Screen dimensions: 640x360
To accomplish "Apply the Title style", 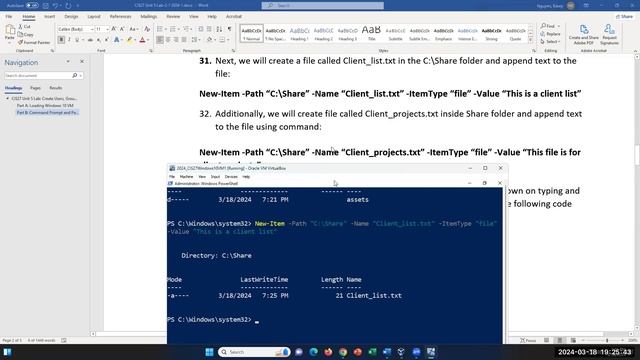I will tap(371, 33).
